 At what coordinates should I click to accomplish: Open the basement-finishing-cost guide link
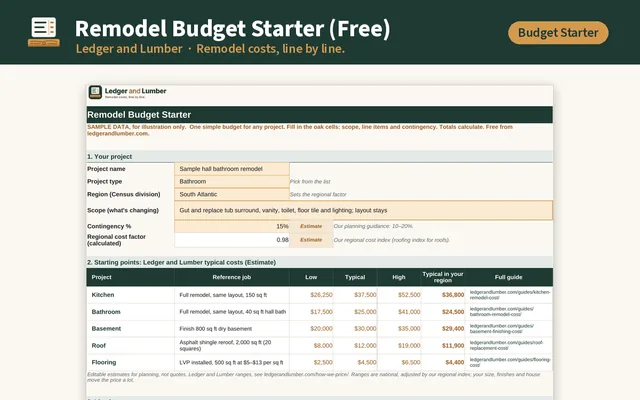coord(502,329)
